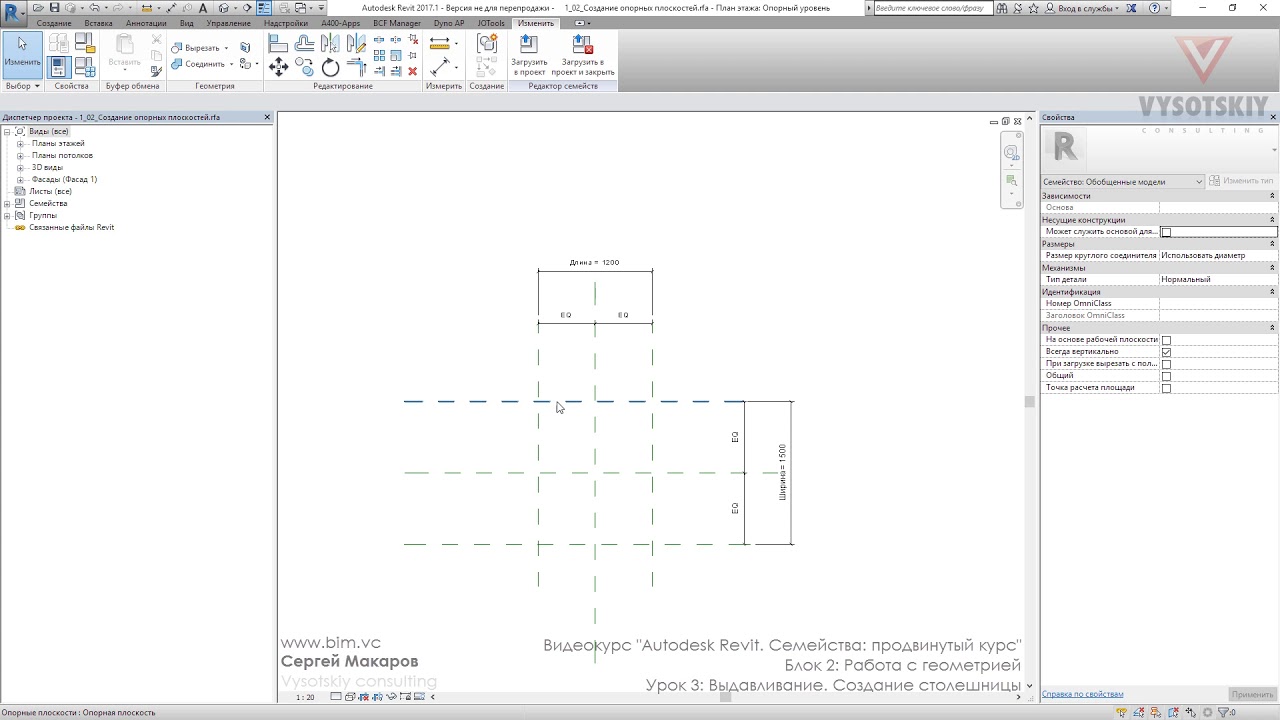Click the Default 3D View house icon
Image resolution: width=1280 pixels, height=720 pixels.
(x=224, y=8)
